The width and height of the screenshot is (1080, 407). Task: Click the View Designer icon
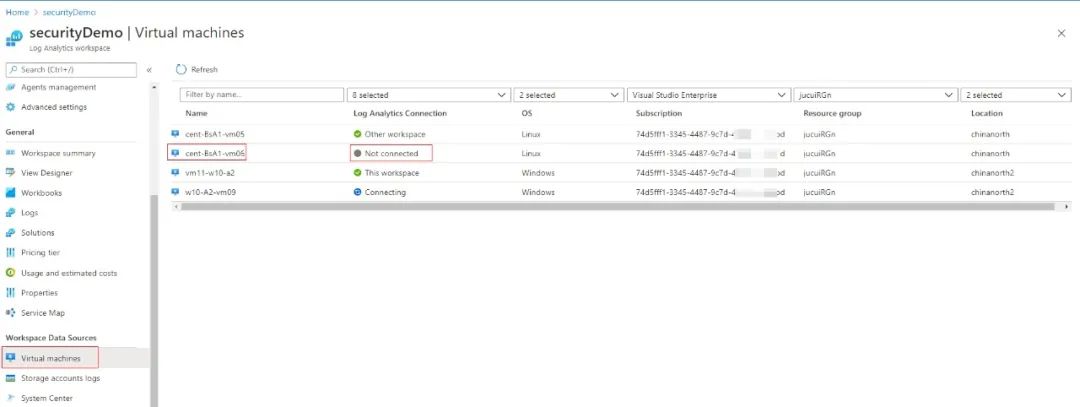(x=10, y=173)
